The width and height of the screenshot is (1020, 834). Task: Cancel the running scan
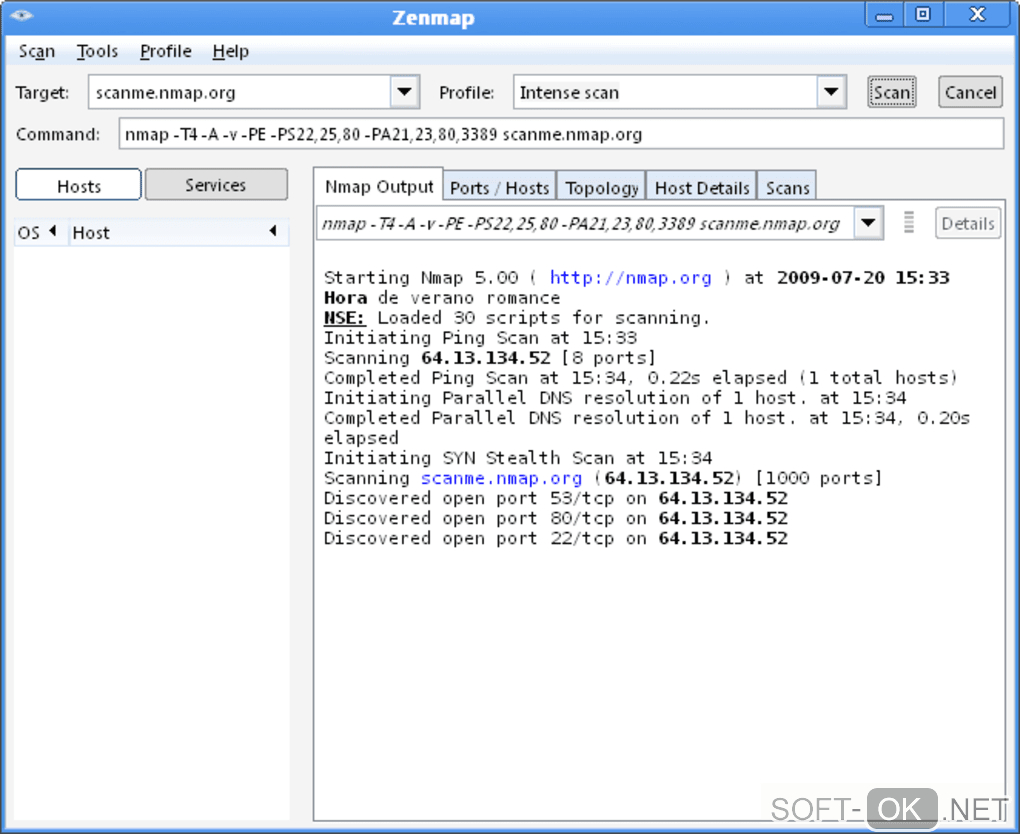[x=970, y=92]
